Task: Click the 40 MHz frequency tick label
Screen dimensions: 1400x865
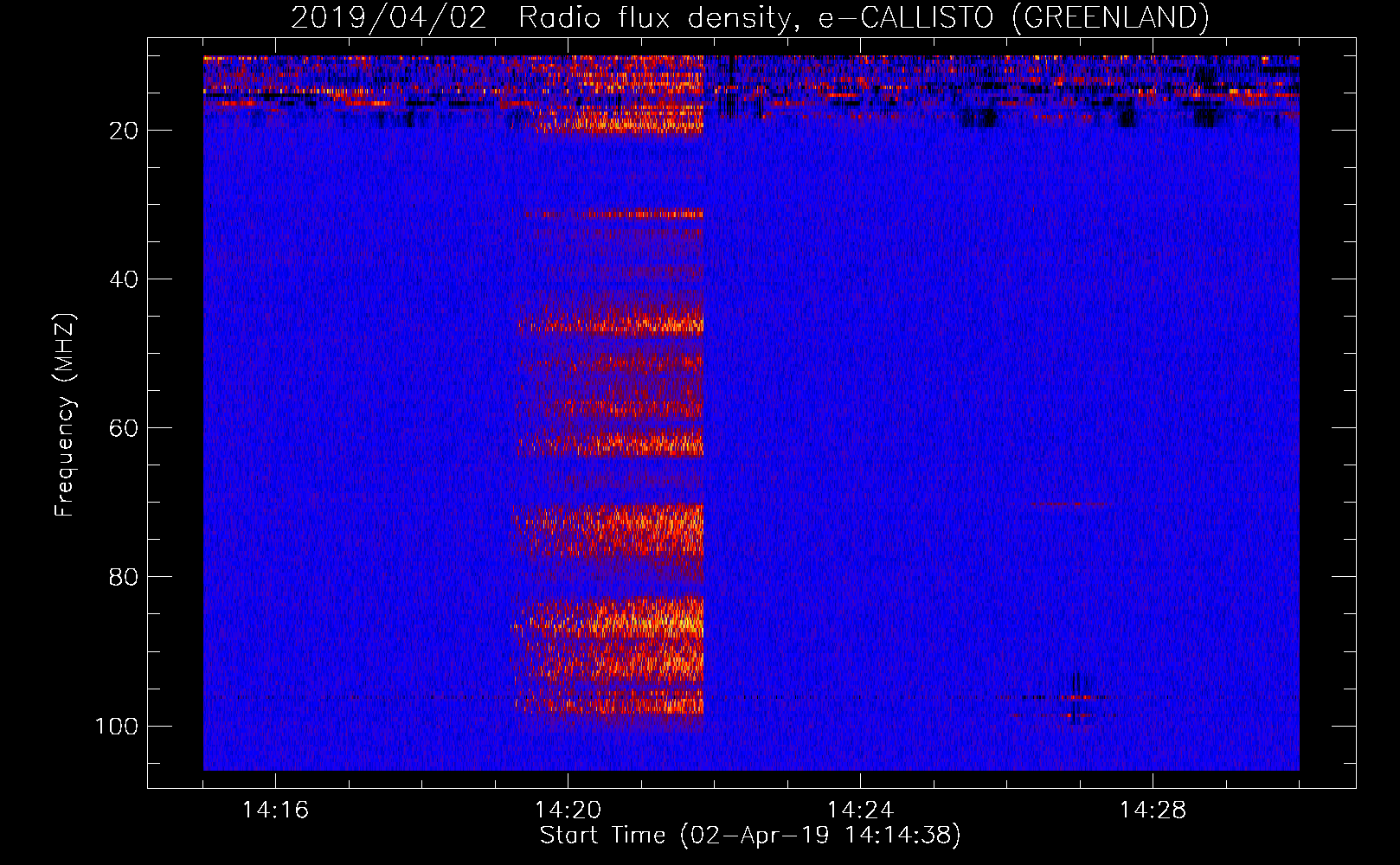Action: point(124,279)
